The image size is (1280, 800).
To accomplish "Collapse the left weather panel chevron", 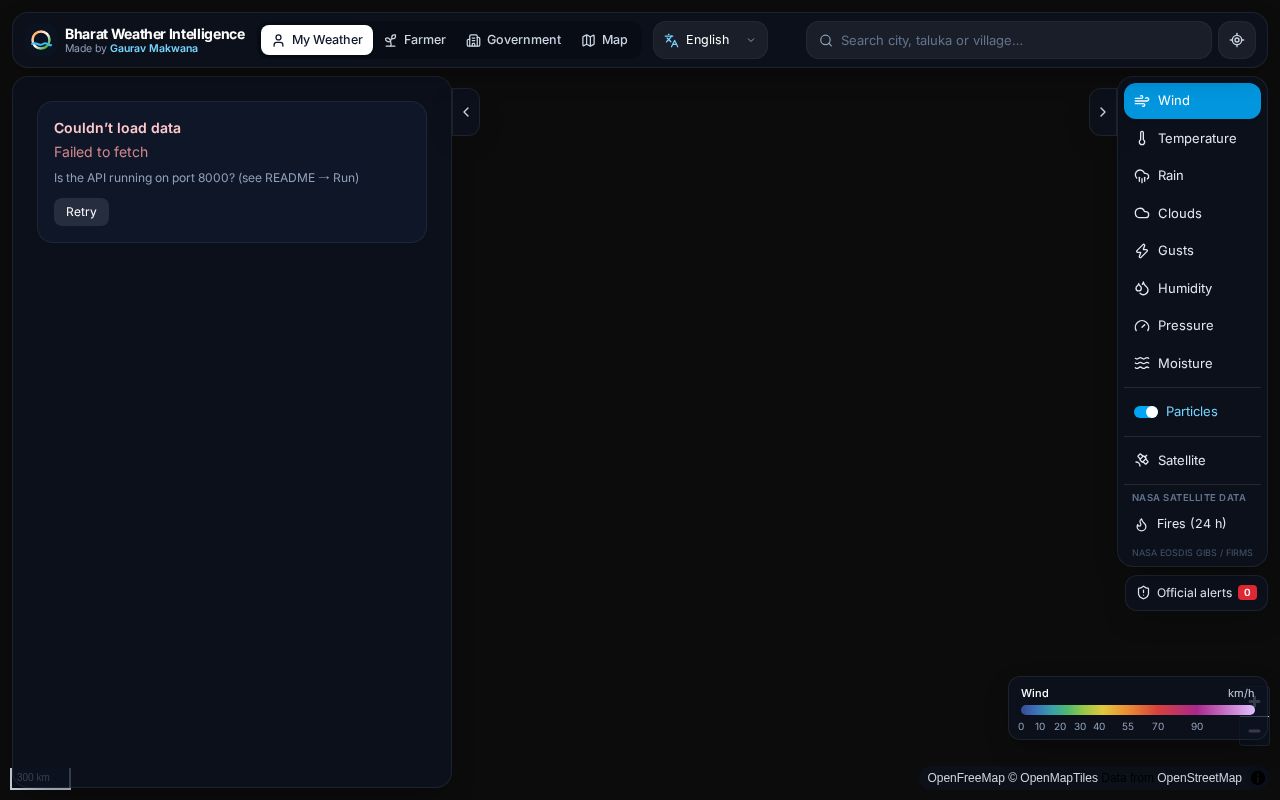I will tap(466, 112).
